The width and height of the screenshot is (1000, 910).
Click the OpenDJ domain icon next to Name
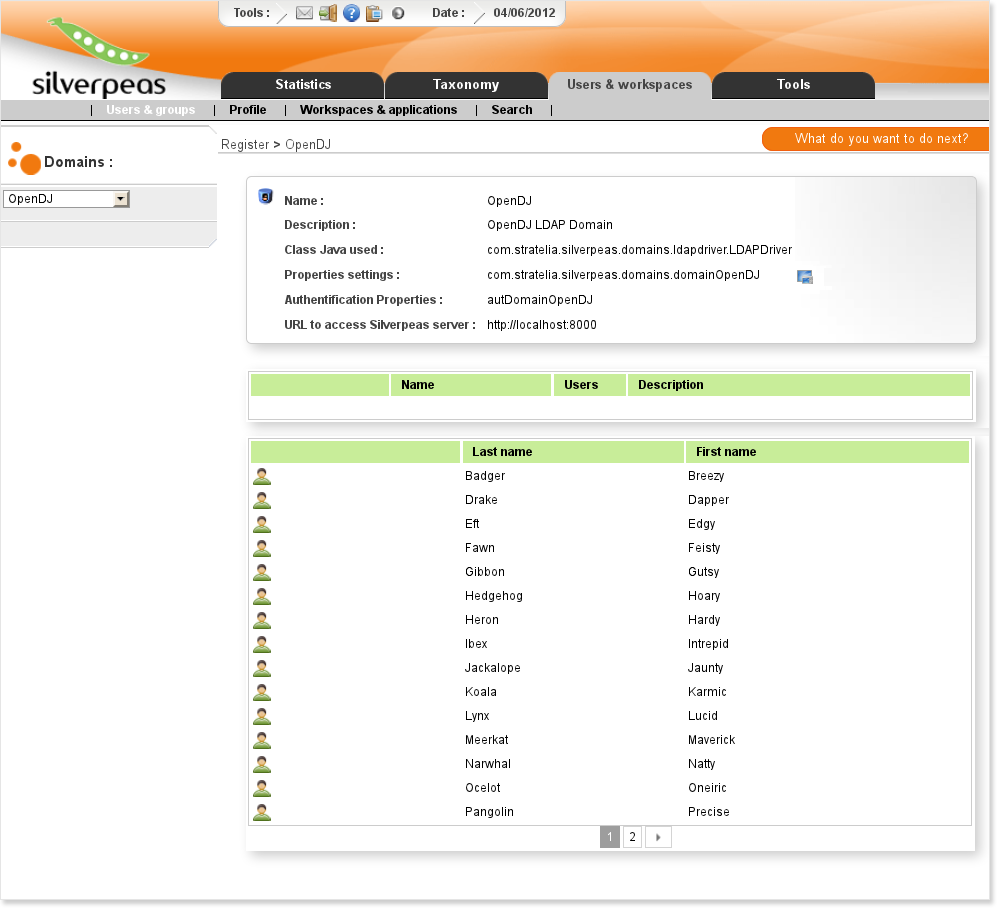[266, 196]
